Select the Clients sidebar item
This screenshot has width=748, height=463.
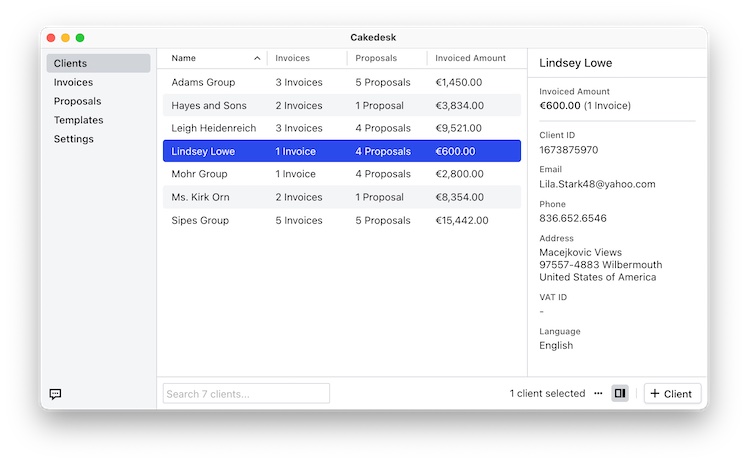(70, 64)
